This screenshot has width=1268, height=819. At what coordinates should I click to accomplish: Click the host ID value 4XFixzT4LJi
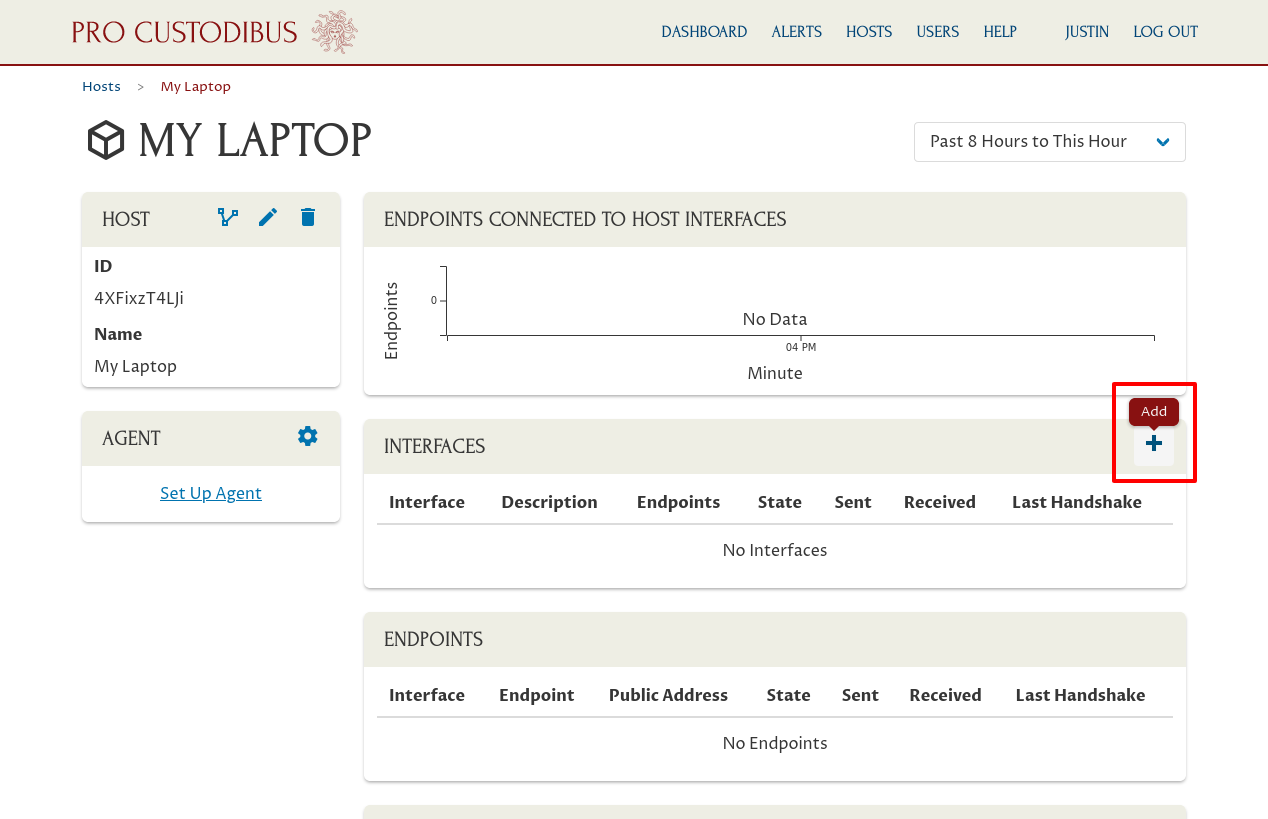tap(139, 298)
